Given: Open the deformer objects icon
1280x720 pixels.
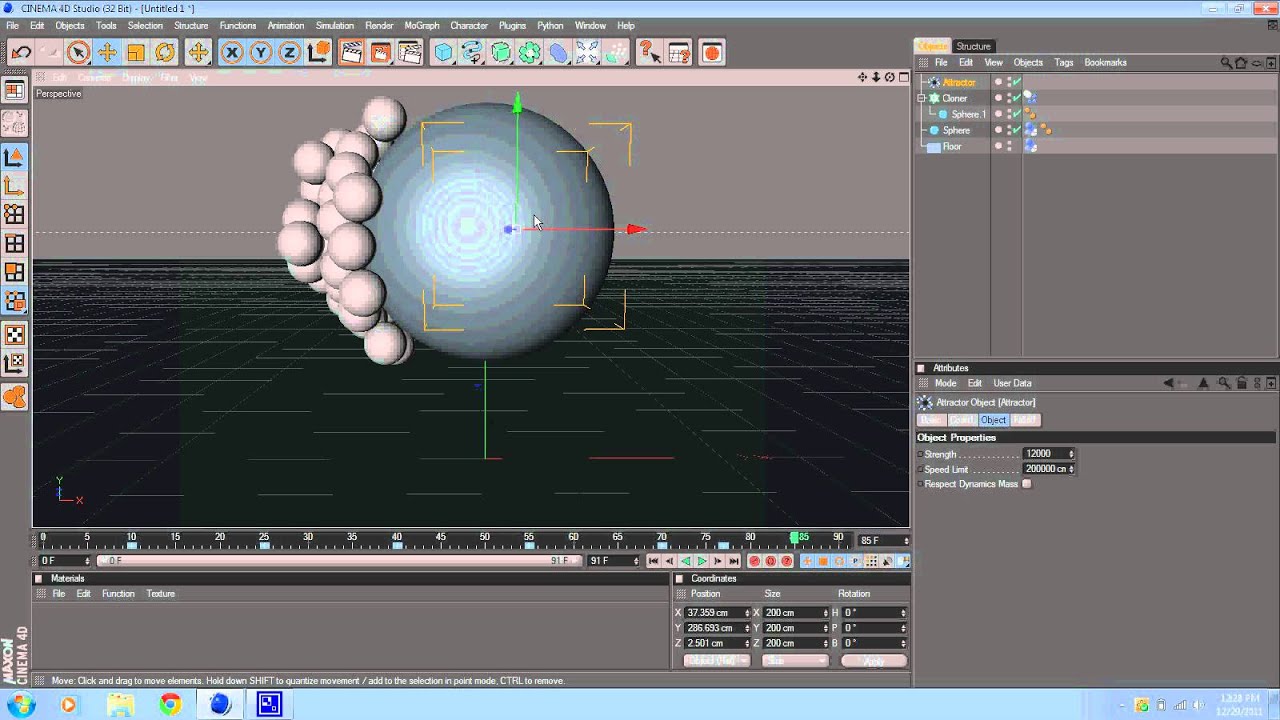Looking at the screenshot, I should (x=559, y=52).
